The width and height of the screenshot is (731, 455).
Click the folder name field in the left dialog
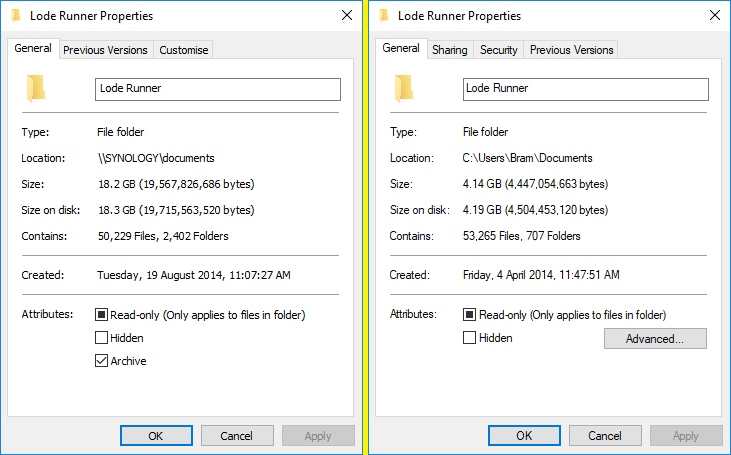coord(218,89)
